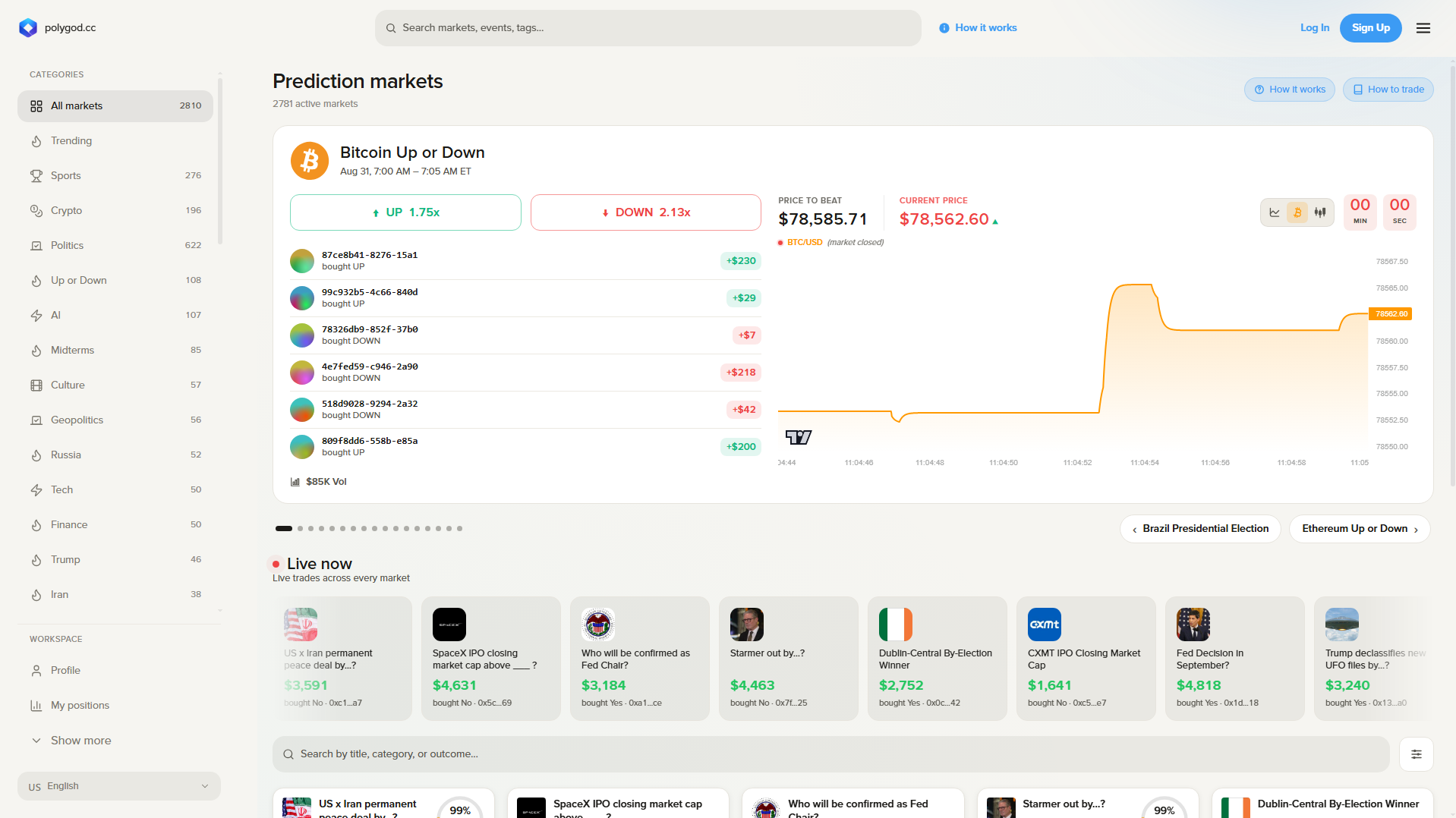Open the Trump category
The height and width of the screenshot is (818, 1456).
(115, 560)
